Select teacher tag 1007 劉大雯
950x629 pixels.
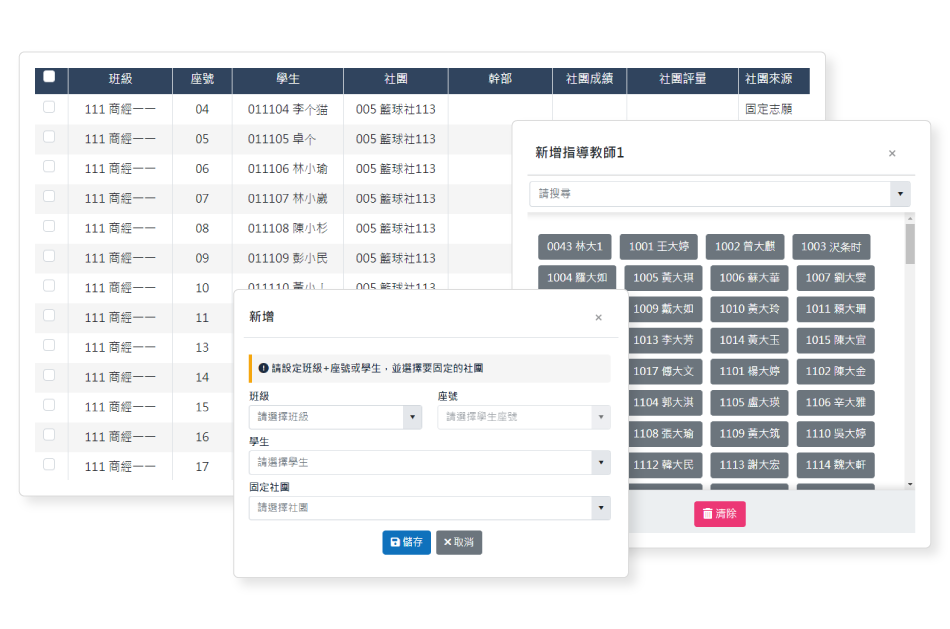click(835, 278)
